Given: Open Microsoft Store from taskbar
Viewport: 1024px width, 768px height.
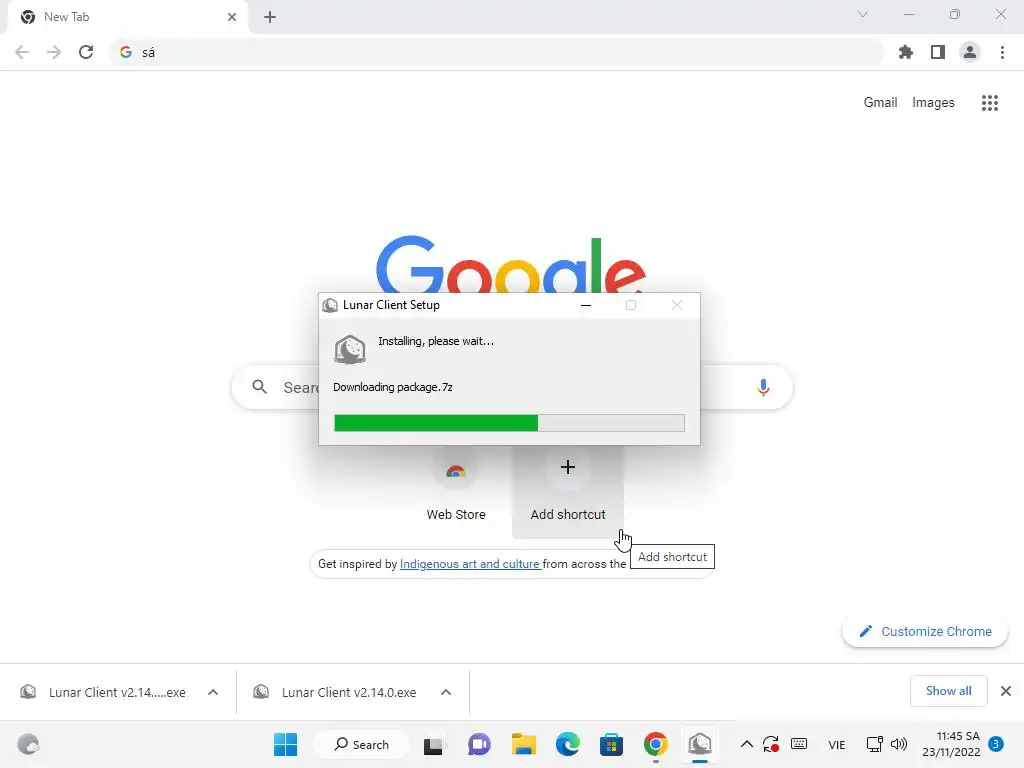Looking at the screenshot, I should (611, 744).
